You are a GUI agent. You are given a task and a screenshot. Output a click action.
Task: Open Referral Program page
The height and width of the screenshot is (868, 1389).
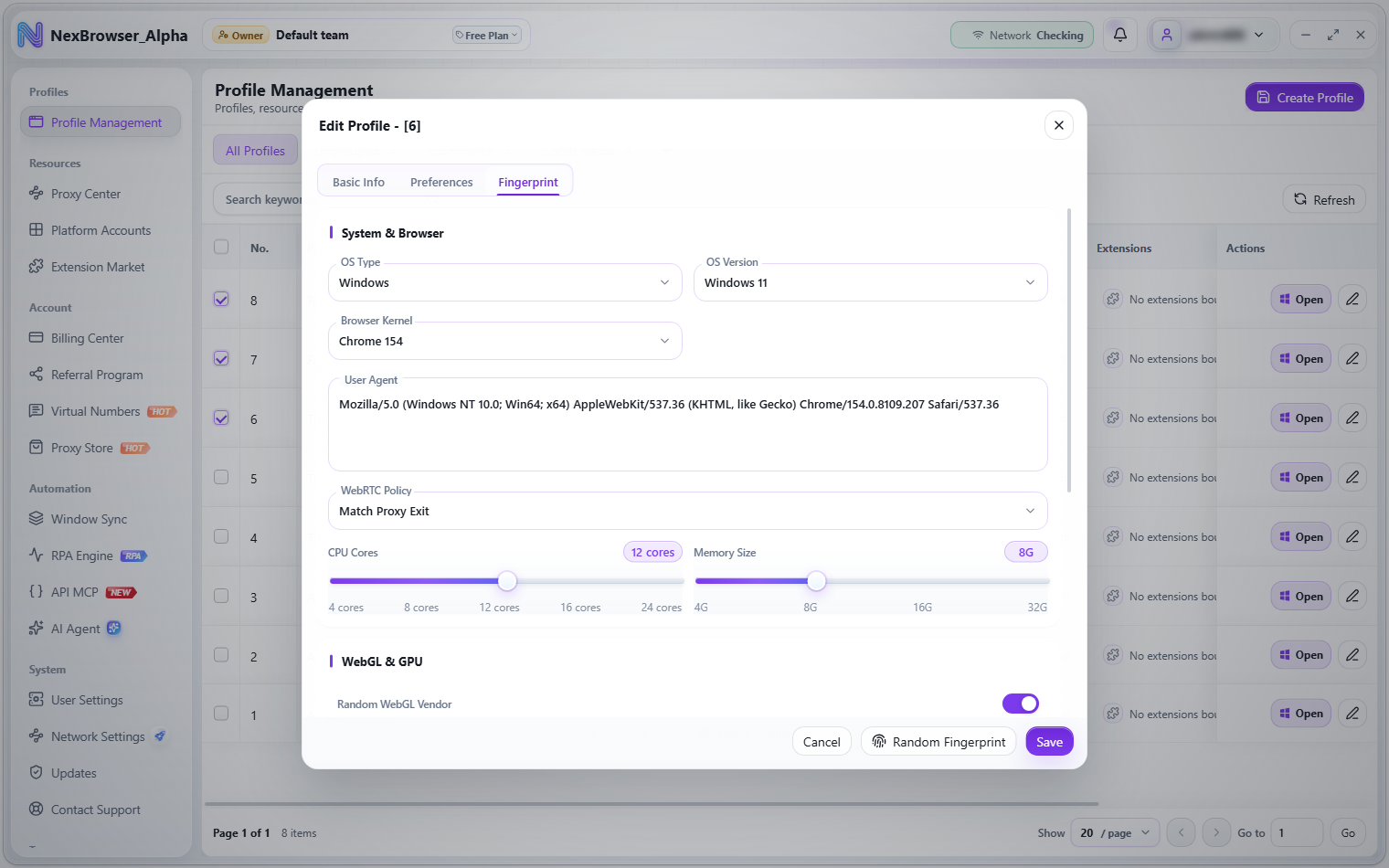pos(97,375)
